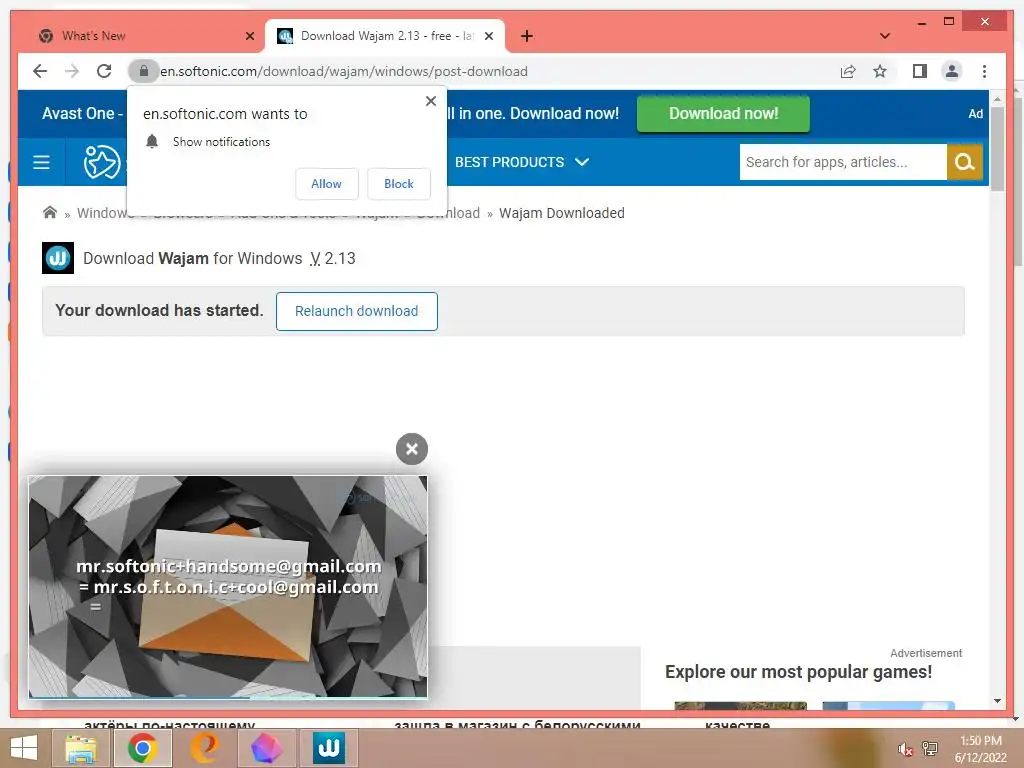Image resolution: width=1024 pixels, height=768 pixels.
Task: Switch to the What's New tab
Action: (x=138, y=36)
